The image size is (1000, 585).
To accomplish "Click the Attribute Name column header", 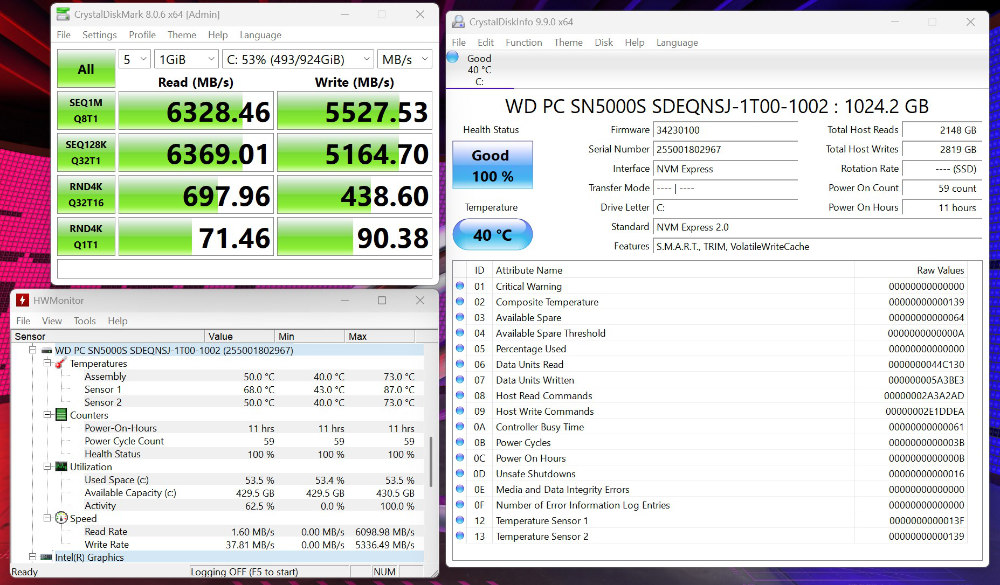I will click(x=672, y=270).
